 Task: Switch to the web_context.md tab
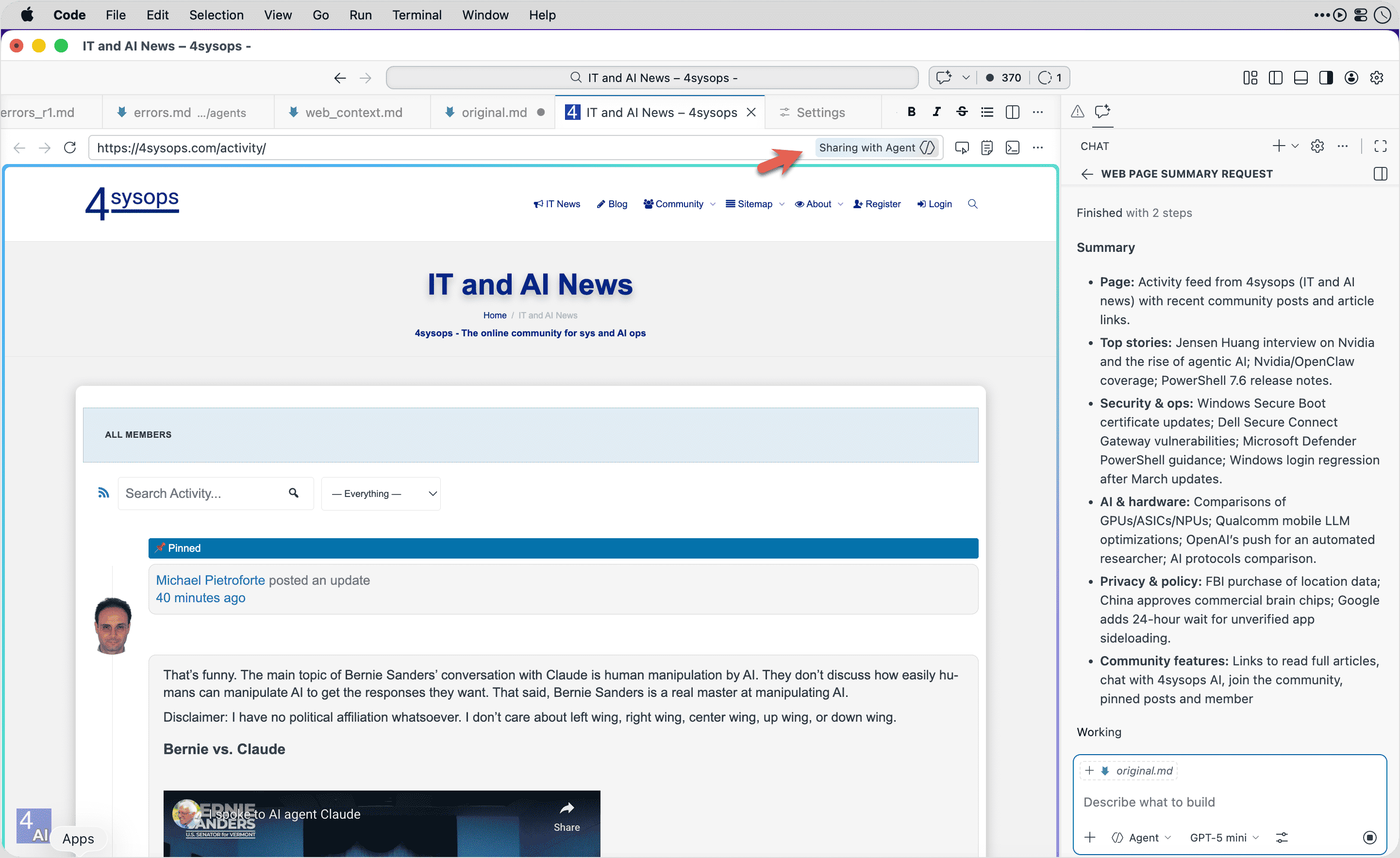(x=353, y=113)
